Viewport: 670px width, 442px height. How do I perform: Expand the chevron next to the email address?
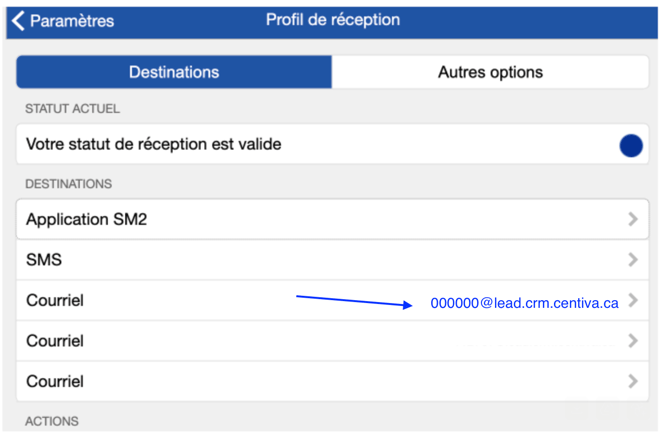(632, 301)
